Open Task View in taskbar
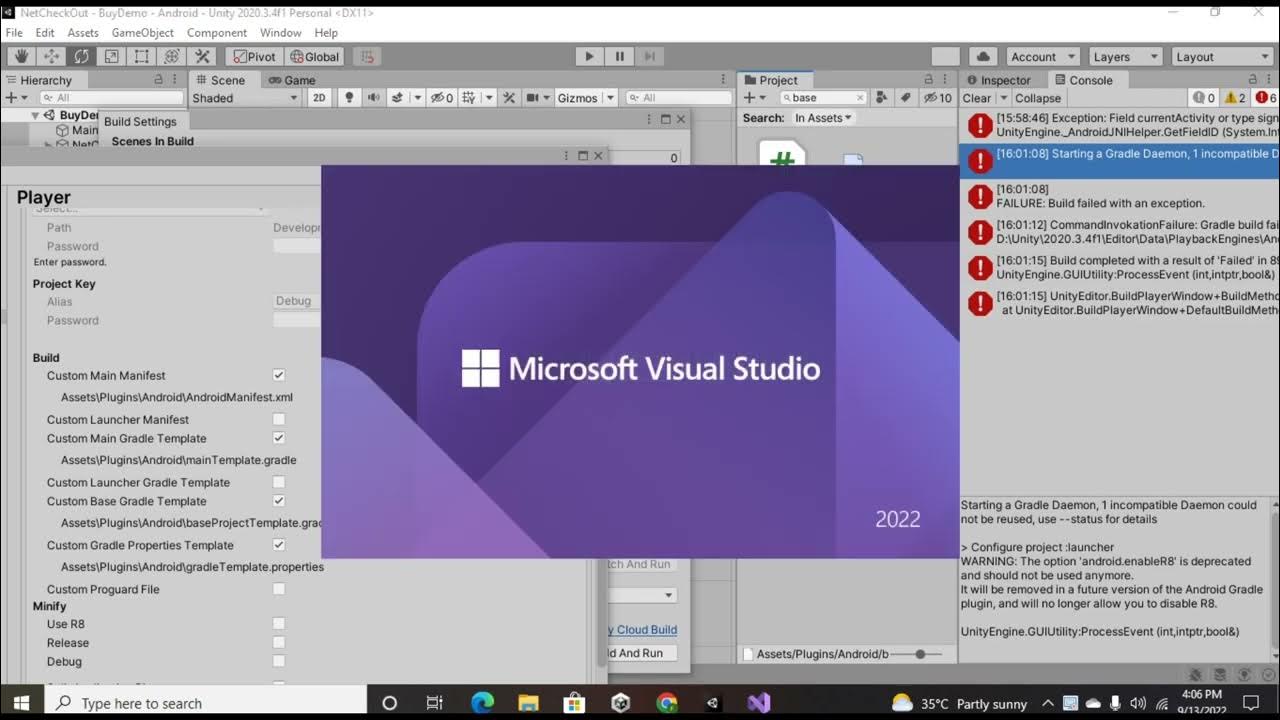Viewport: 1280px width, 720px height. [434, 703]
